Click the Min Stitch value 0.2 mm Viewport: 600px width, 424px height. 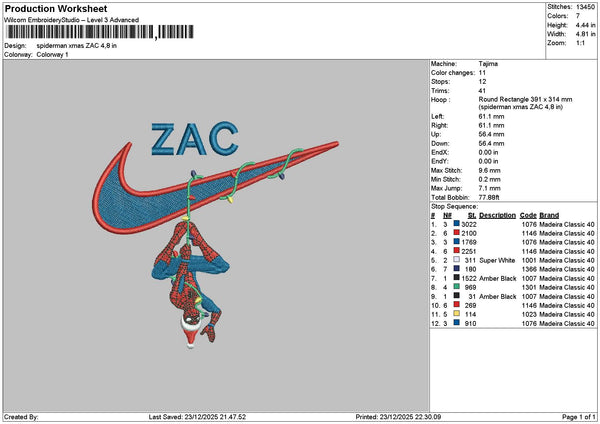point(489,179)
